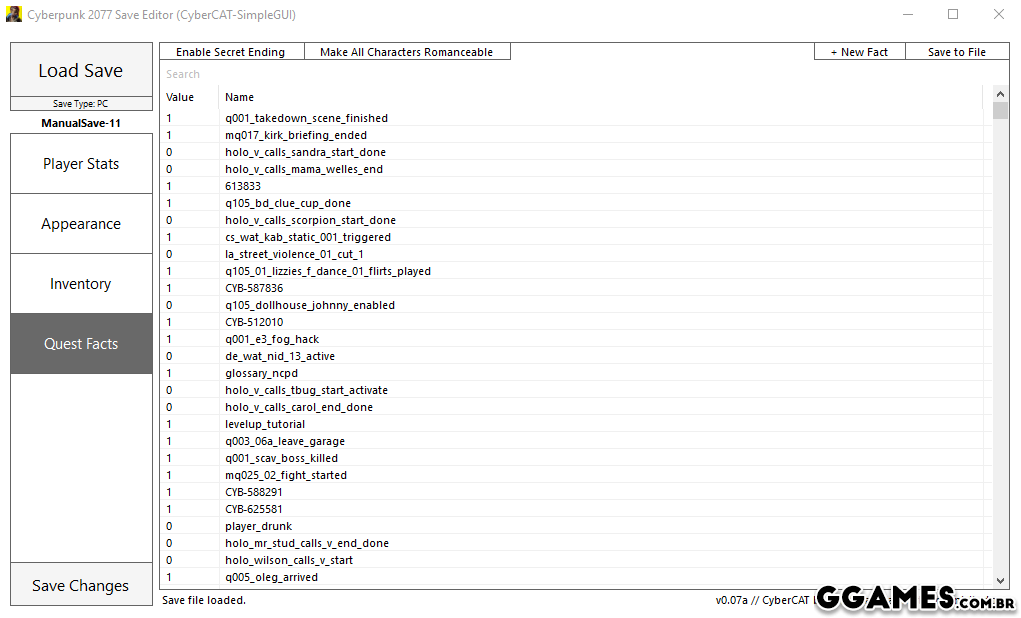Click the Save Changes button

point(80,586)
